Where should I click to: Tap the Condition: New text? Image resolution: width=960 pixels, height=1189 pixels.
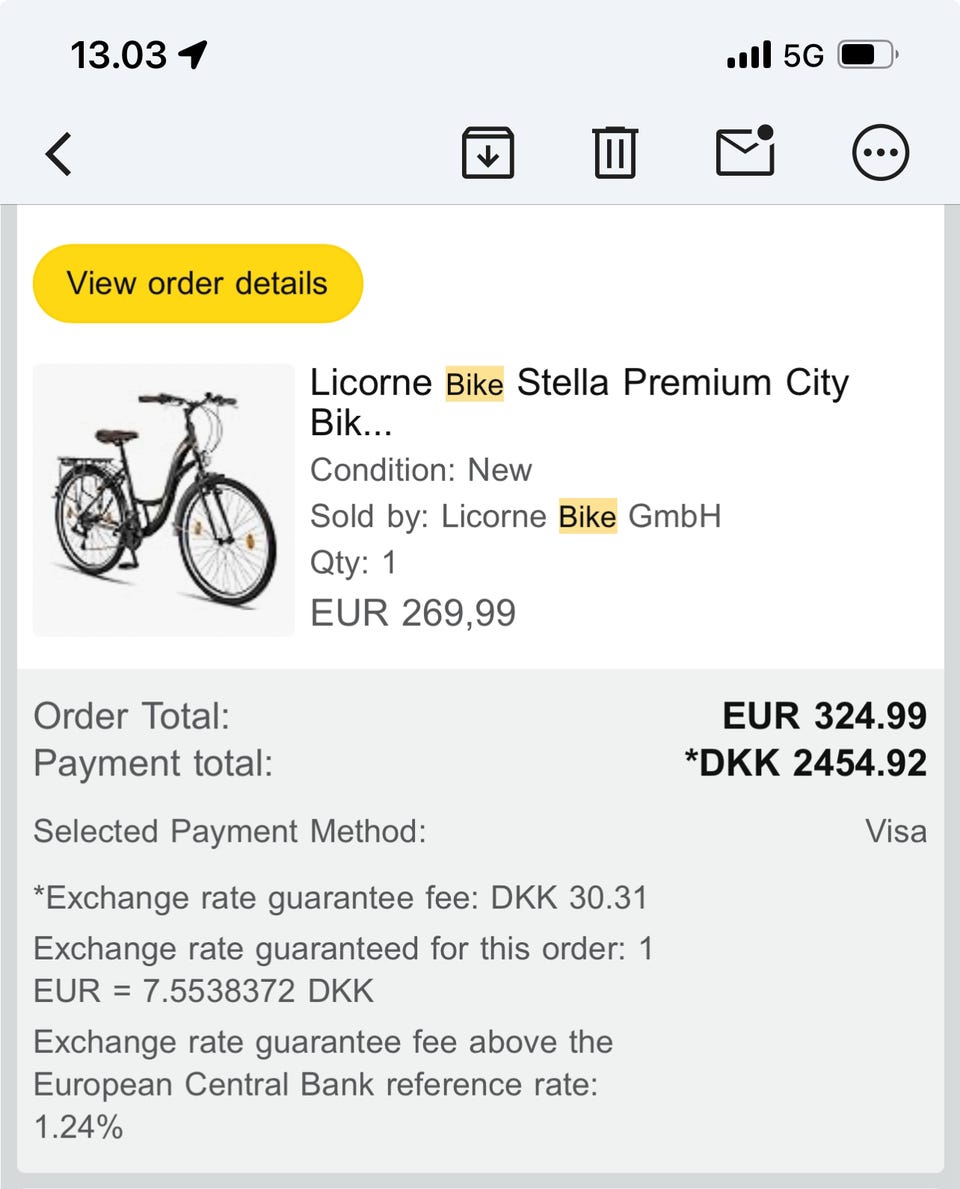pos(421,470)
